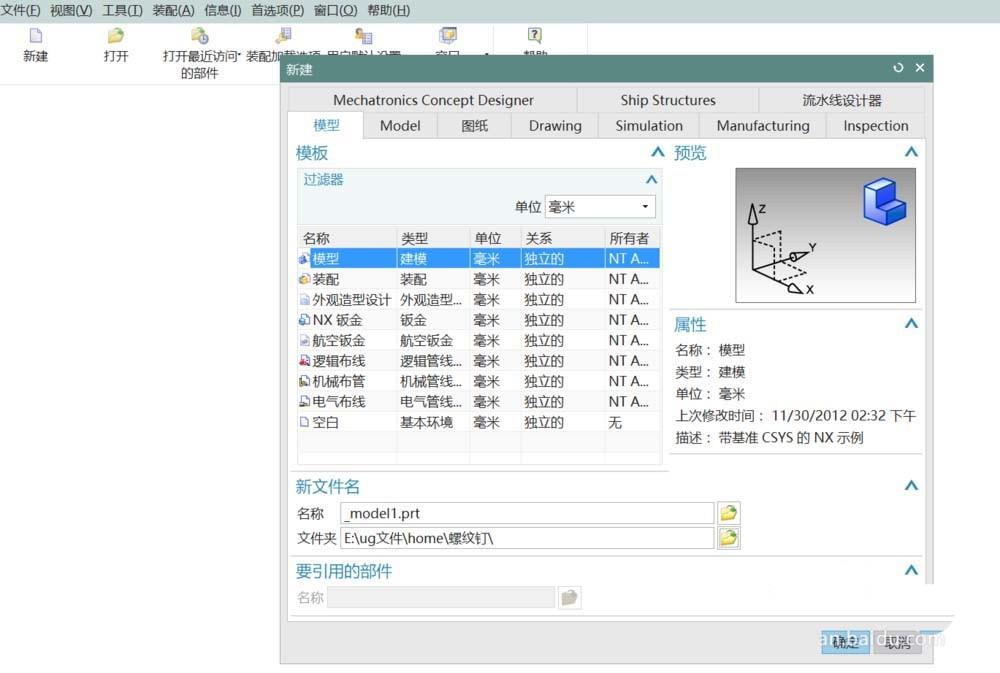Collapse the 过滤器 filter section
1000x673 pixels.
coord(651,179)
